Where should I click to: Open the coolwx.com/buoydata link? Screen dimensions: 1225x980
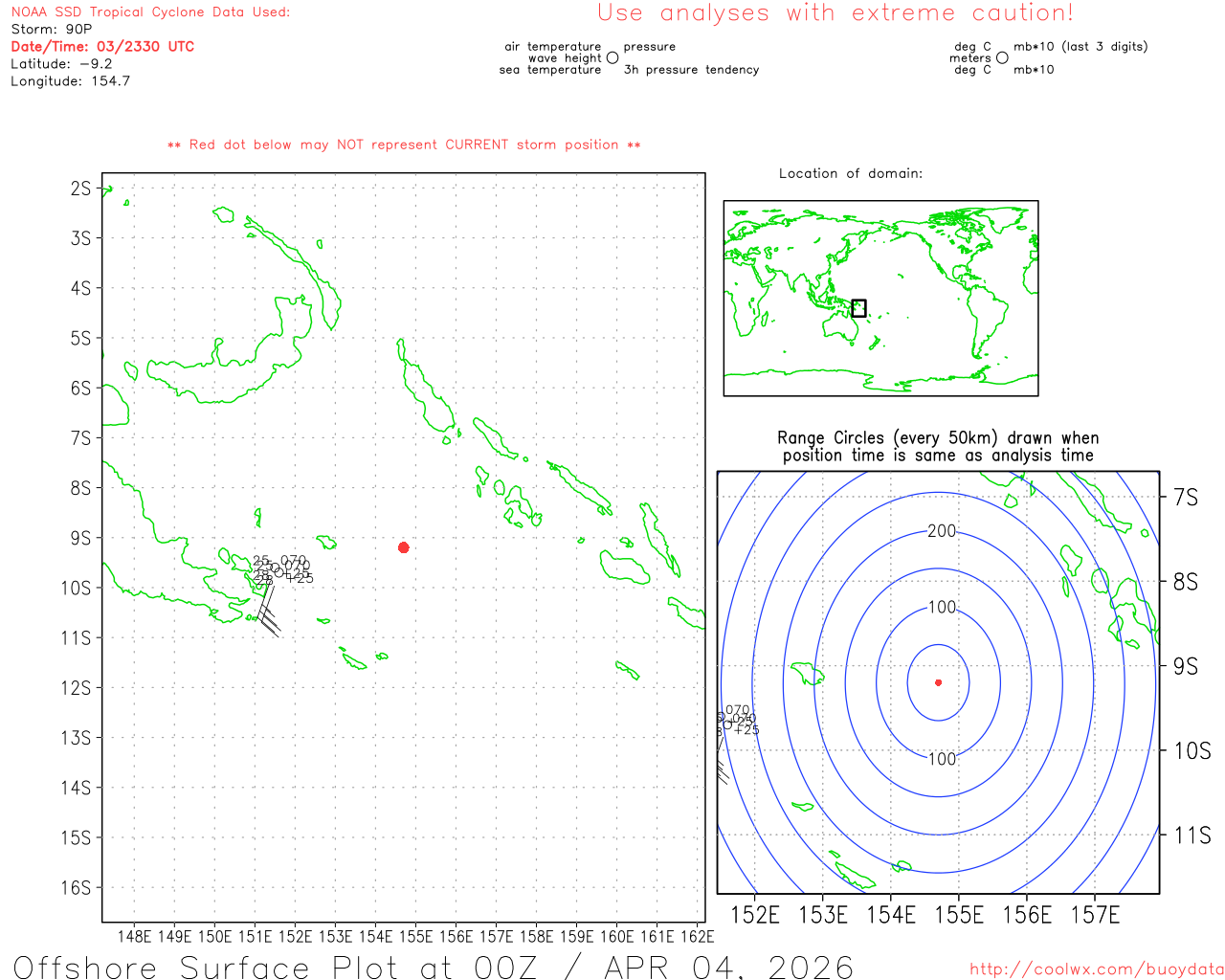1096,969
